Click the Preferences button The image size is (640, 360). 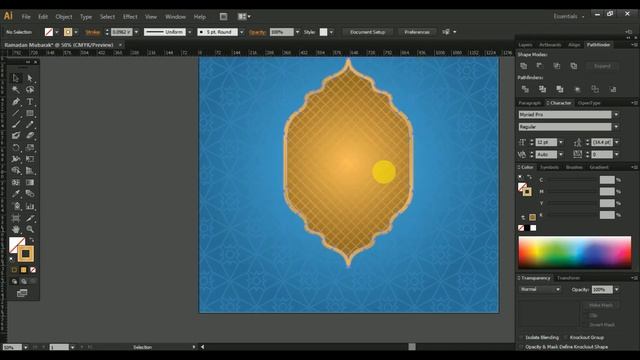[417, 32]
